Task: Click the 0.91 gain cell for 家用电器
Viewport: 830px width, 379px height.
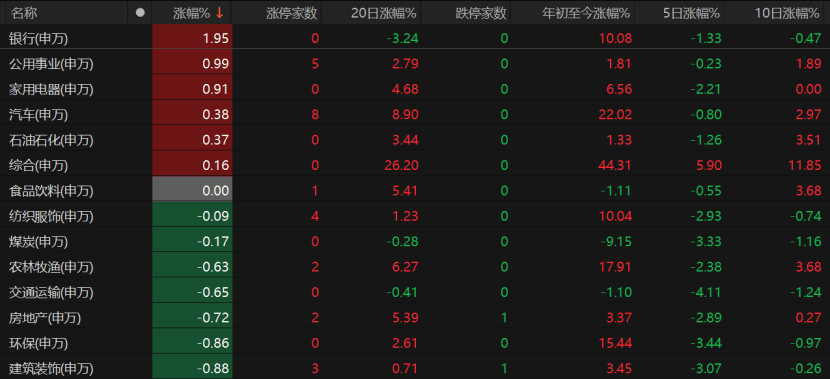Action: pyautogui.click(x=192, y=88)
